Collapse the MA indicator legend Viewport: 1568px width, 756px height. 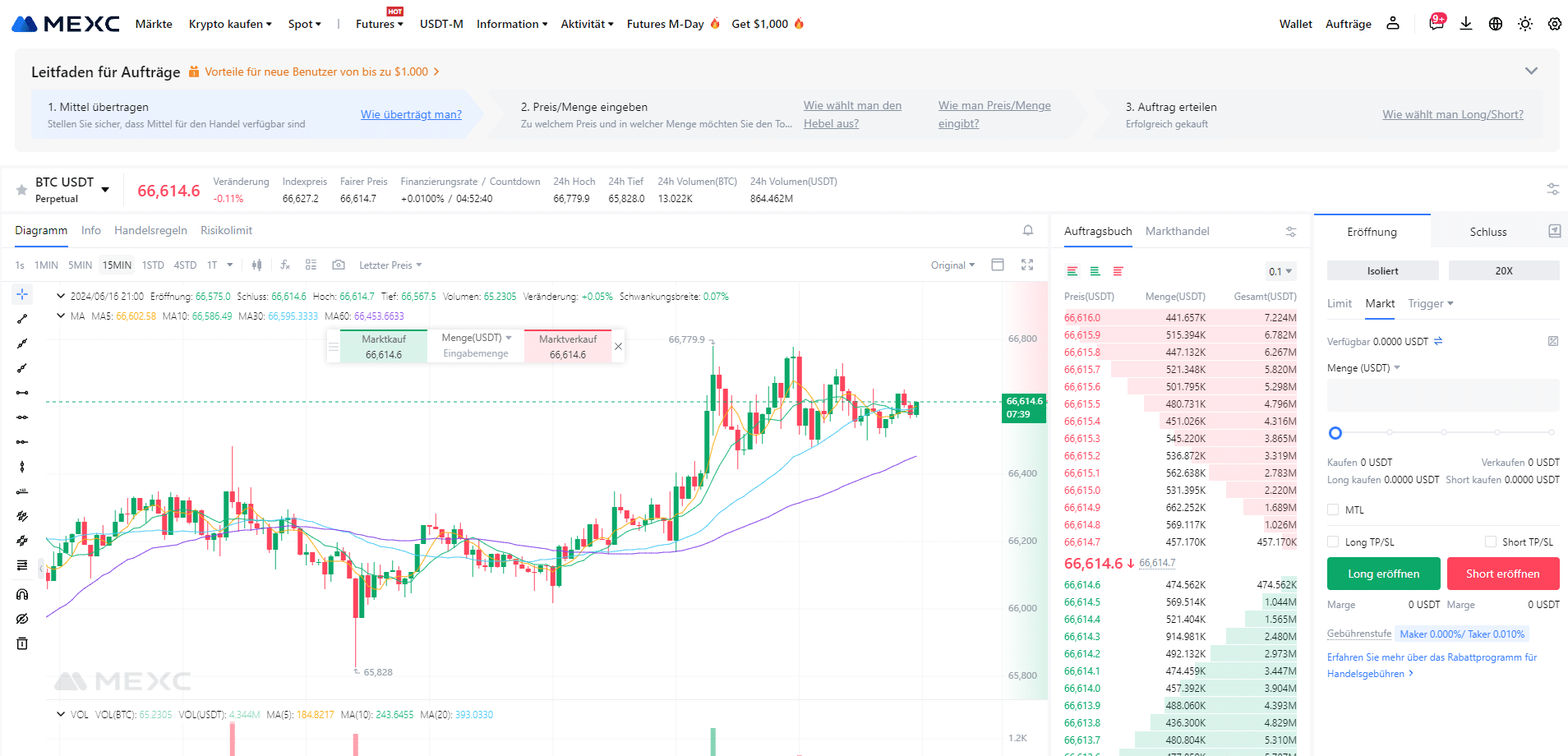[61, 316]
